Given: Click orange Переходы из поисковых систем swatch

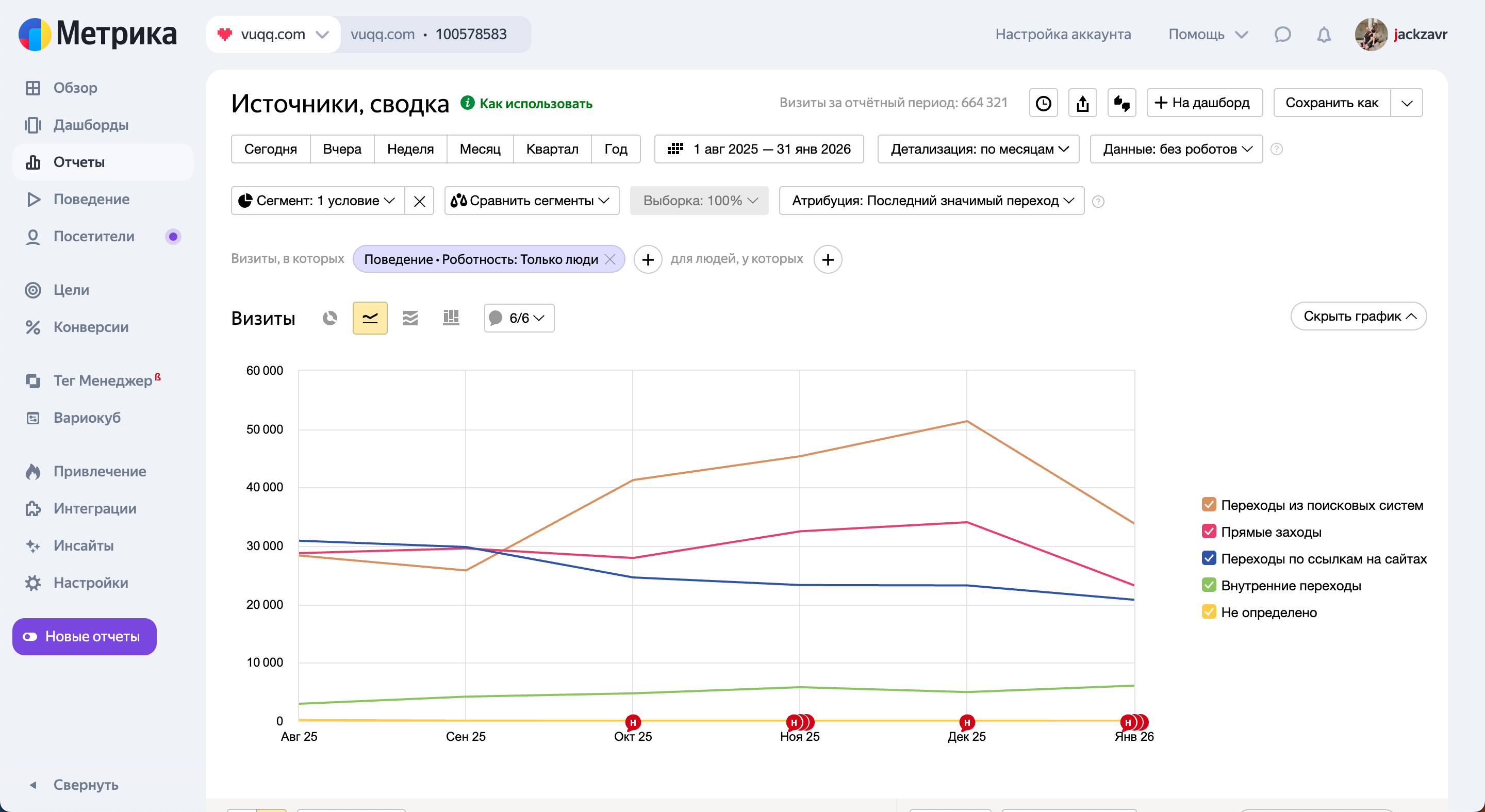Looking at the screenshot, I should tap(1209, 505).
